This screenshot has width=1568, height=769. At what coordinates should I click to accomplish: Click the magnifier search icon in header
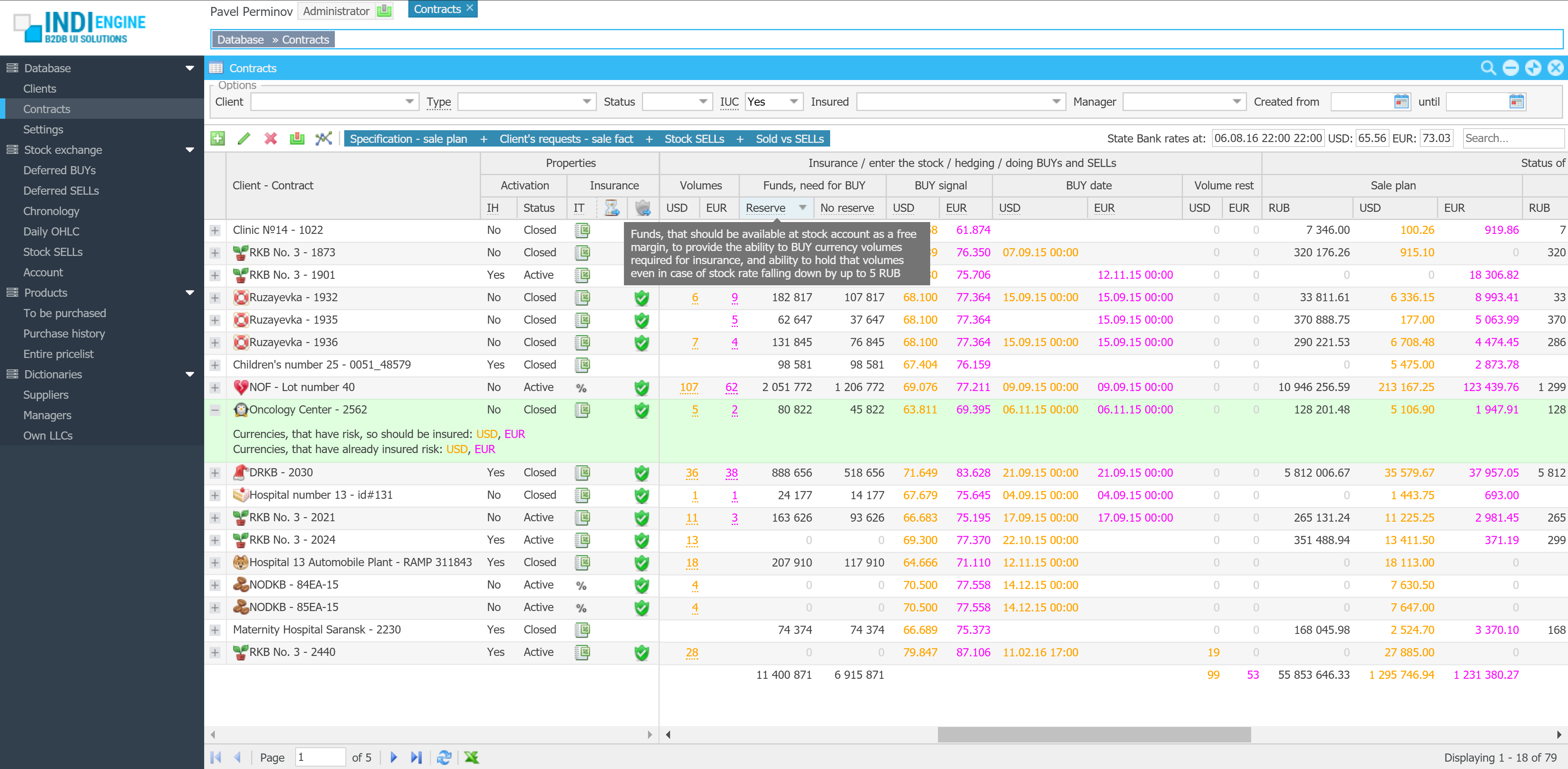(1488, 68)
